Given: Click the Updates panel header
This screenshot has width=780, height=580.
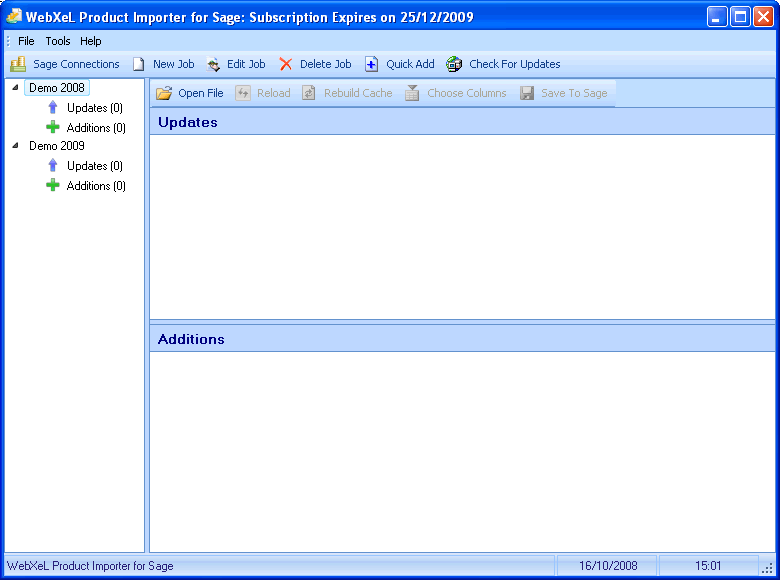Looking at the screenshot, I should (x=462, y=122).
